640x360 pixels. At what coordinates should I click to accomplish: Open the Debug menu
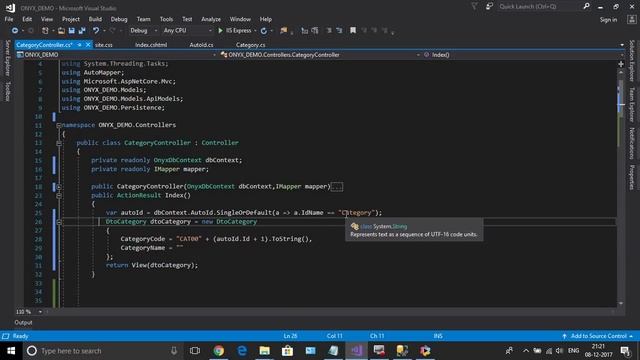(119, 19)
